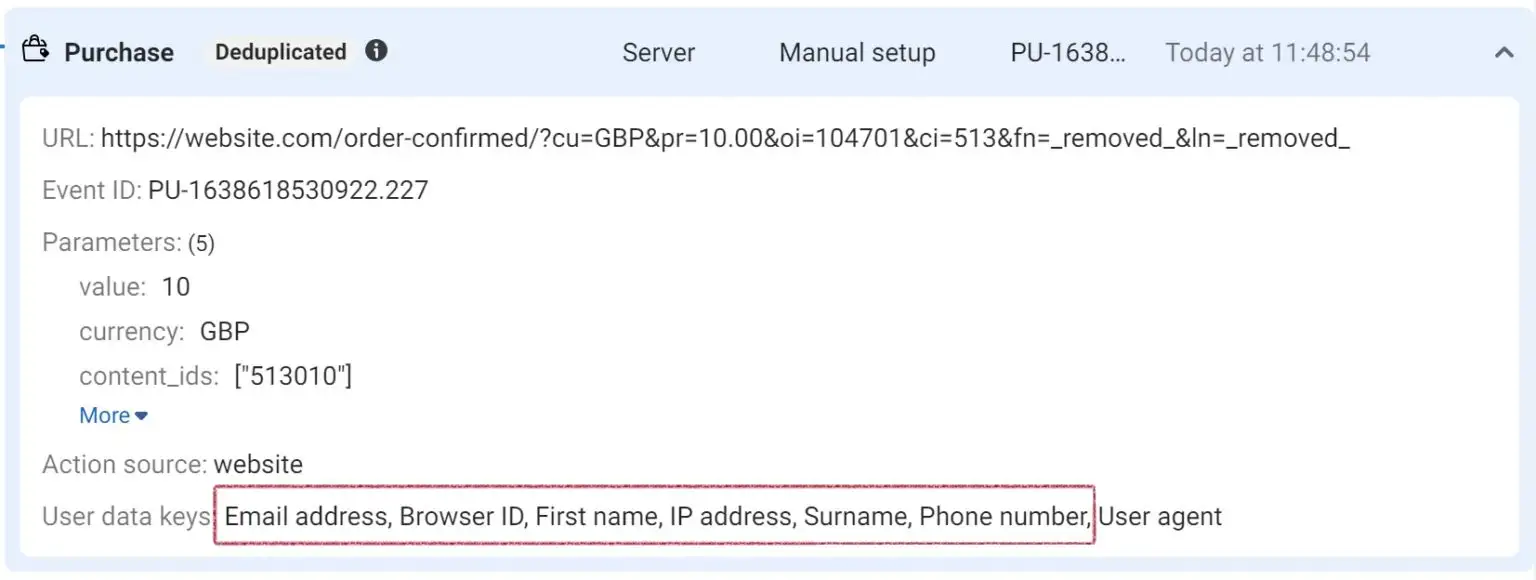Expand the More parameters dropdown

pos(114,416)
